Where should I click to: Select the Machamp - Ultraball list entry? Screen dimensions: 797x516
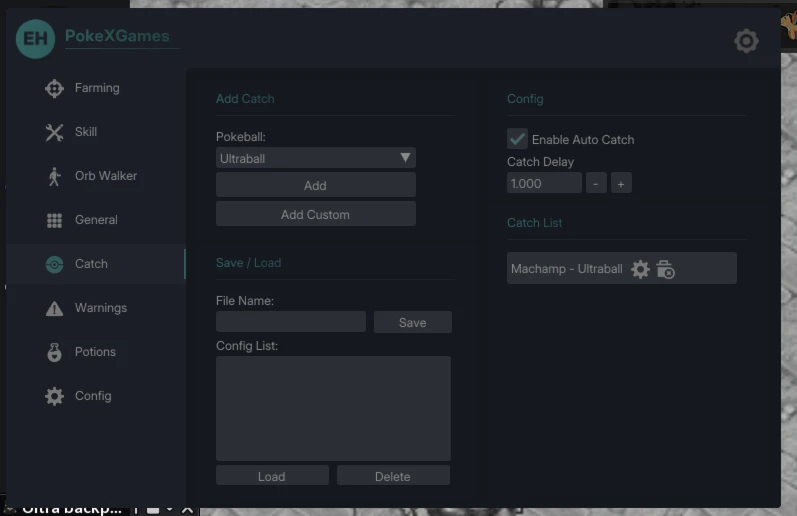pos(622,268)
